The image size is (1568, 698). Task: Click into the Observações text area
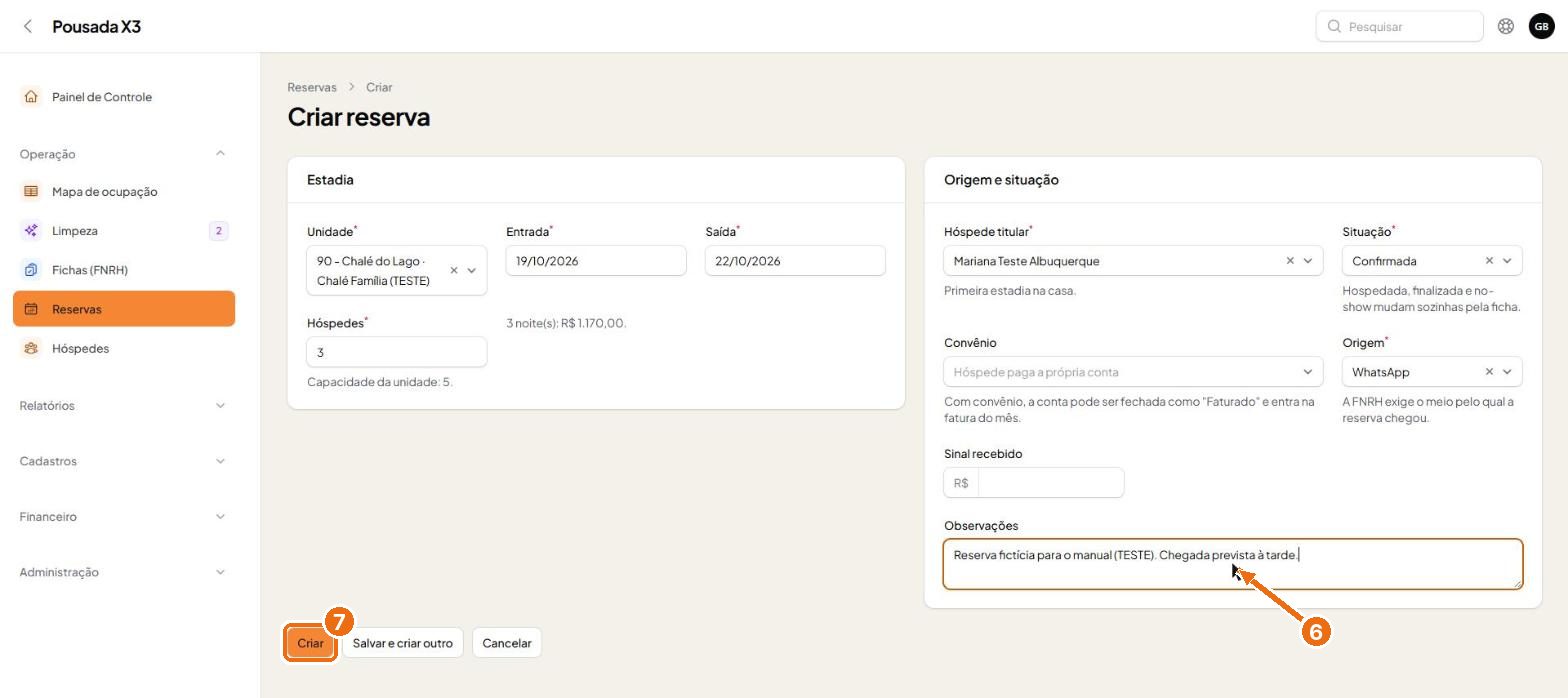1233,564
